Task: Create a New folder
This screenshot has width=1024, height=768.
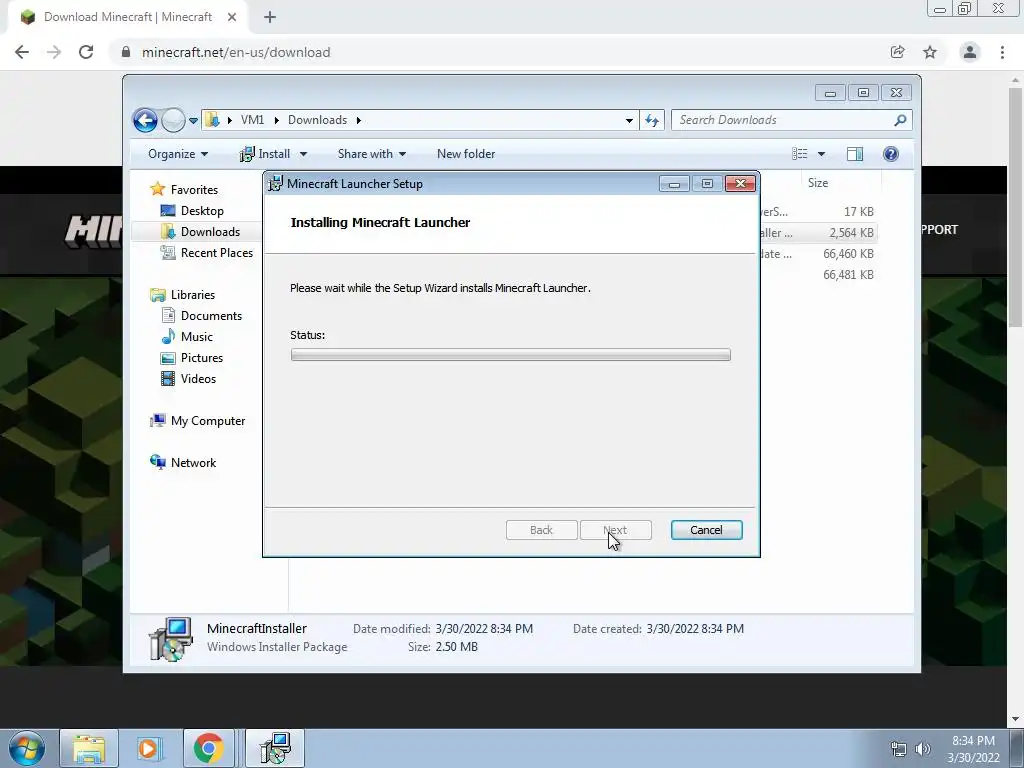Action: tap(466, 154)
